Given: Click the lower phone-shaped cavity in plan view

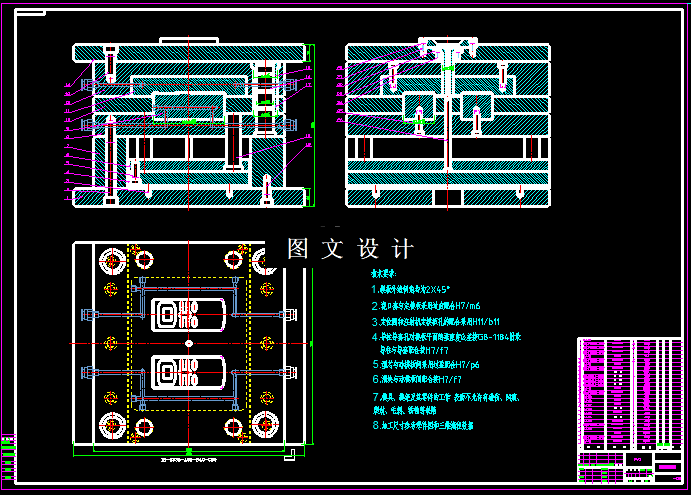Looking at the screenshot, I should click(x=189, y=373).
